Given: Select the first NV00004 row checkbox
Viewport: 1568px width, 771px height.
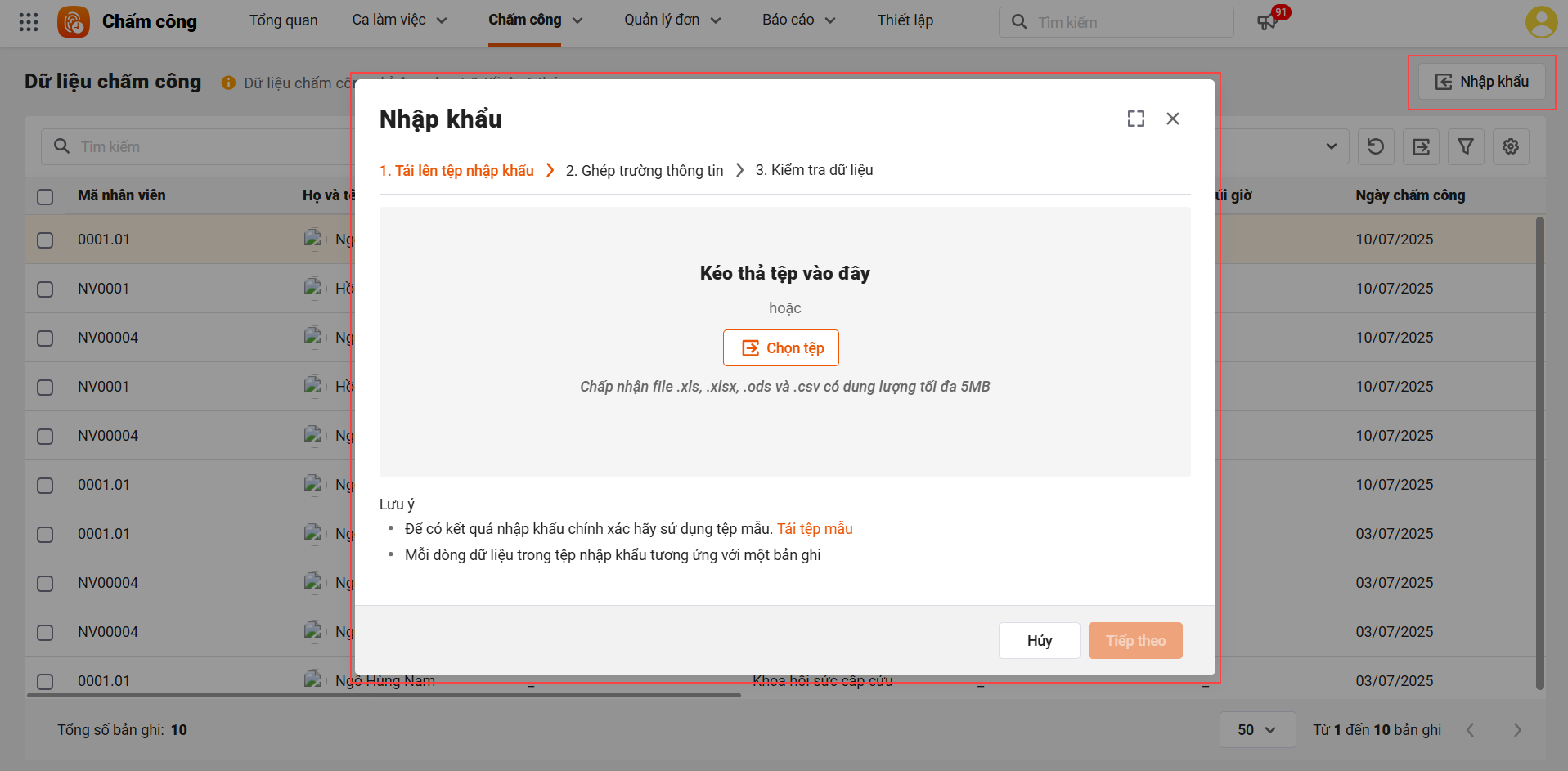Looking at the screenshot, I should tap(45, 338).
